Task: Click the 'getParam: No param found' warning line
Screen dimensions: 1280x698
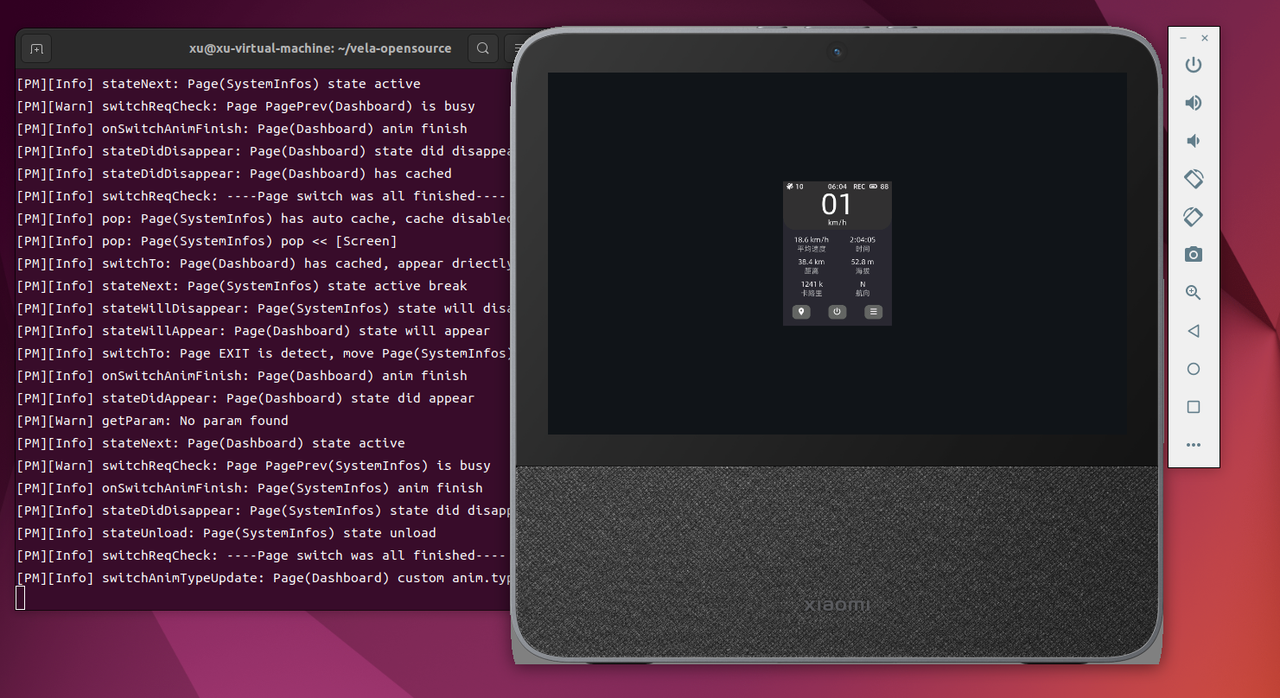Action: [x=152, y=421]
